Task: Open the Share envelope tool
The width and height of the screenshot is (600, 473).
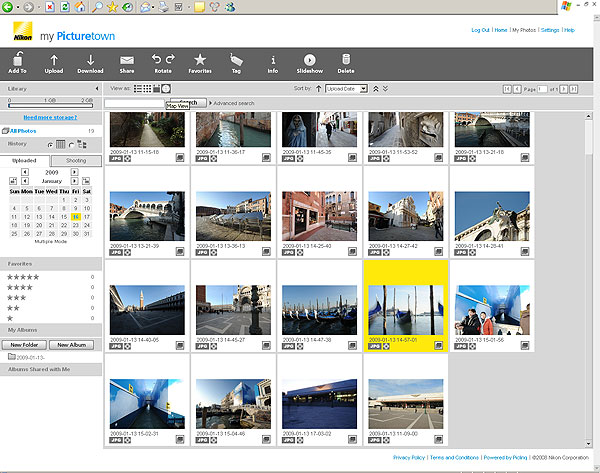Action: pos(127,64)
